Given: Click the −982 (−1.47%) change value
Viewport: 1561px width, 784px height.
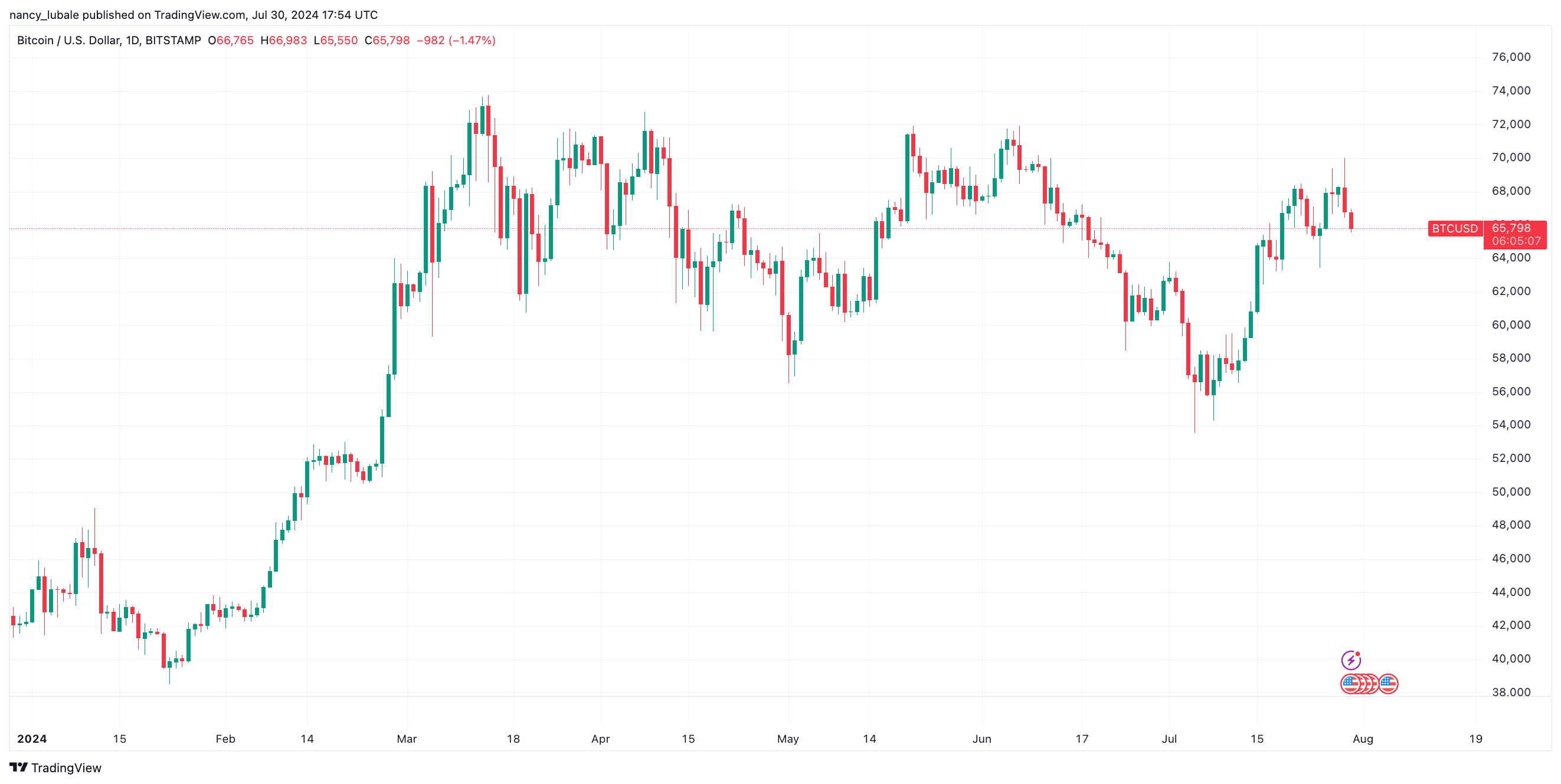Looking at the screenshot, I should coord(456,41).
